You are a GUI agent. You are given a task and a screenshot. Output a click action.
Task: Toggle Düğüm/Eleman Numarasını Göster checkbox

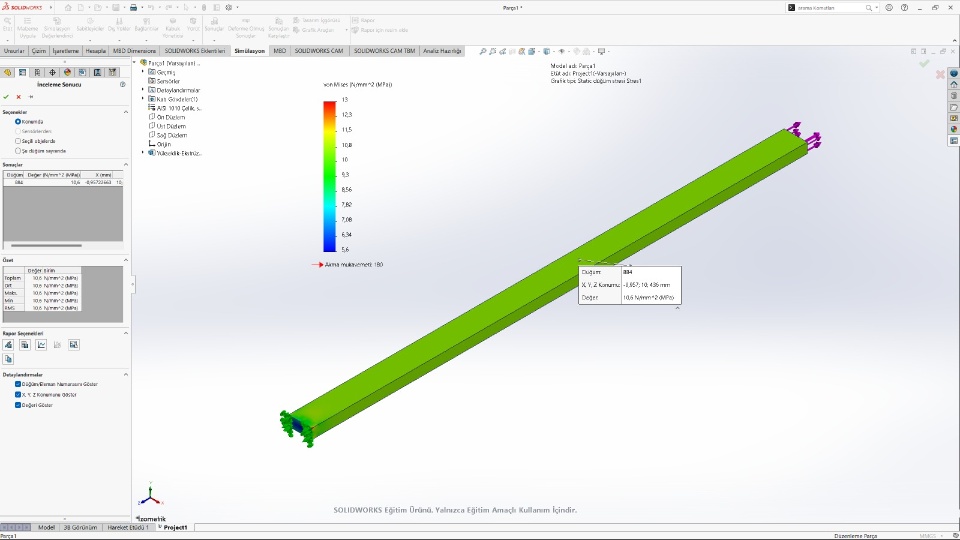tap(18, 384)
